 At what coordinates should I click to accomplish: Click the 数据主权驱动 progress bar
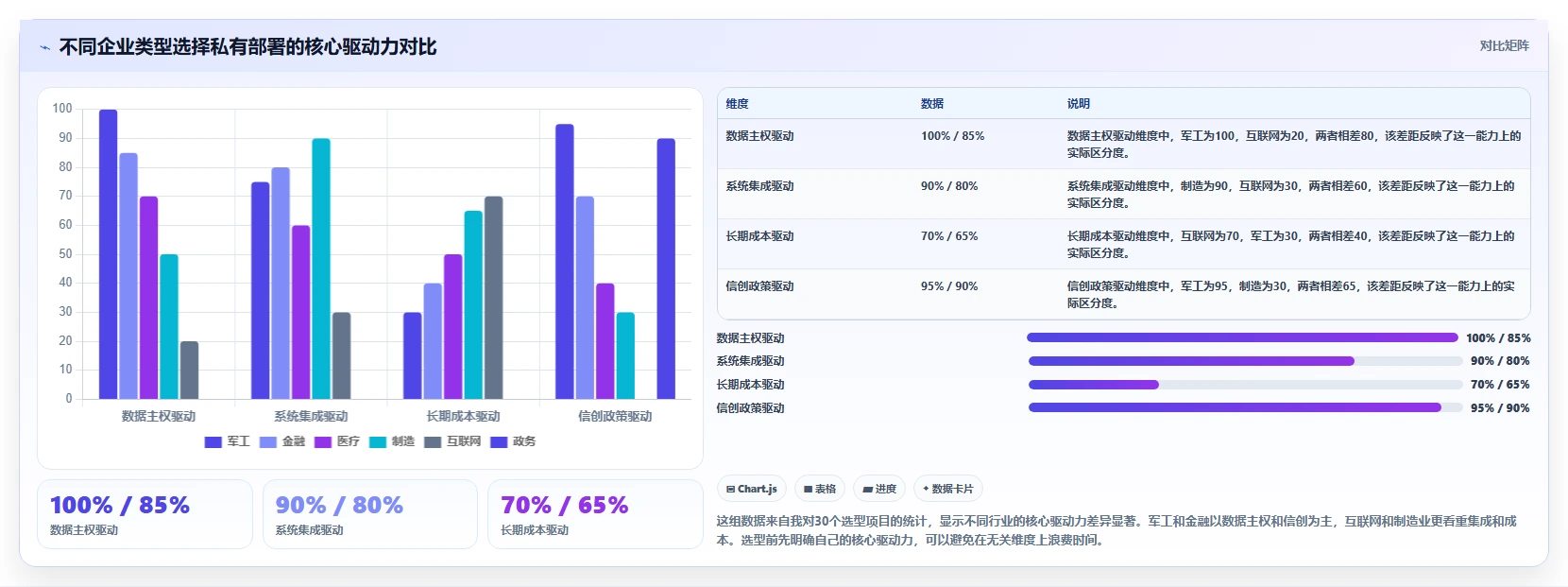point(1243,337)
